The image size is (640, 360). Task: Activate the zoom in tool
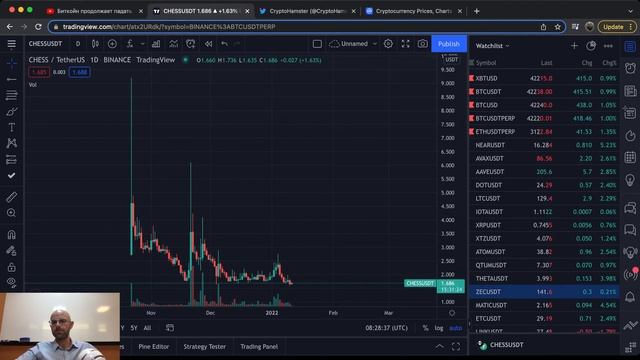coord(11,213)
